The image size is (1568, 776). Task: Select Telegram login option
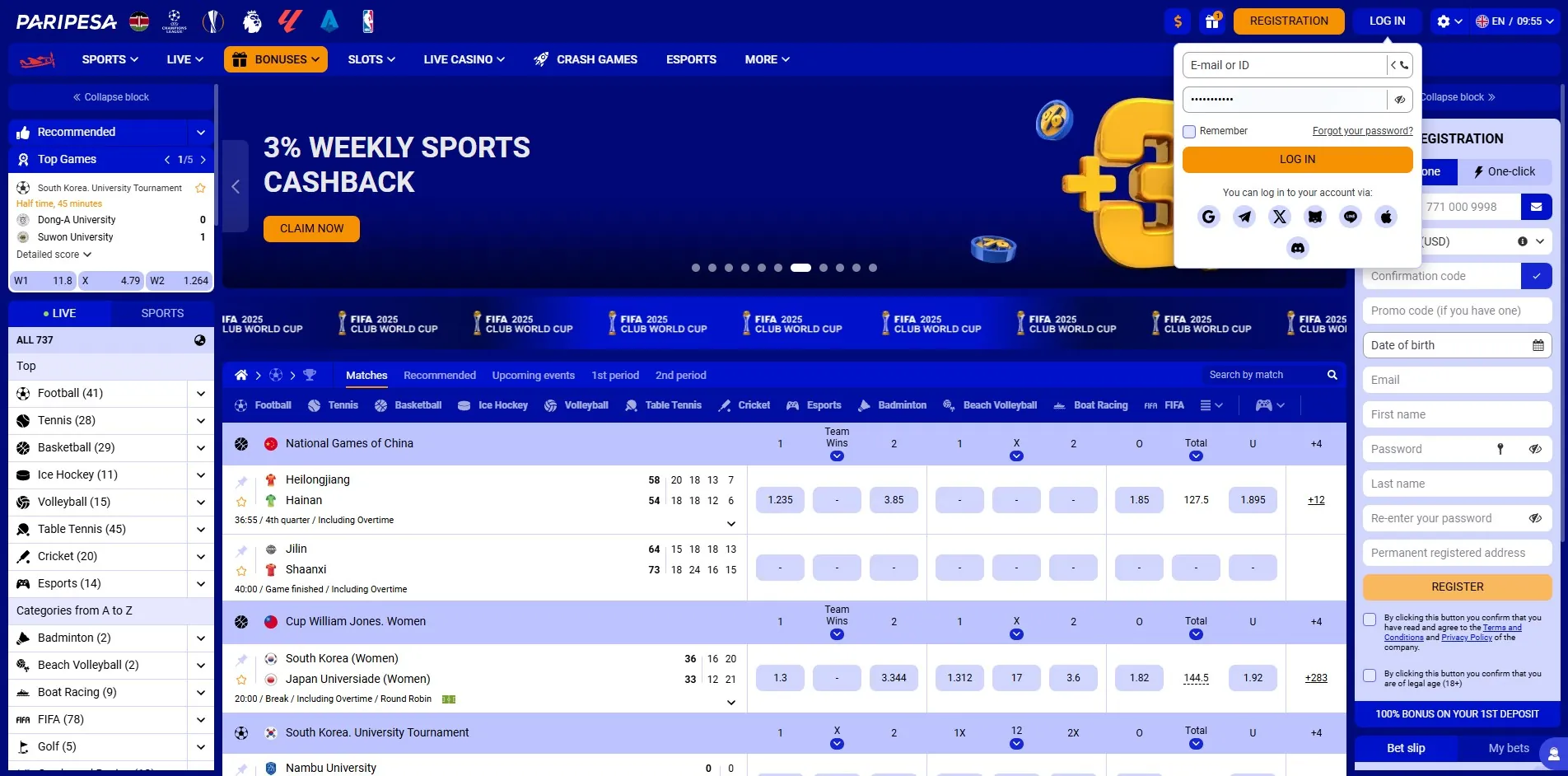point(1244,217)
